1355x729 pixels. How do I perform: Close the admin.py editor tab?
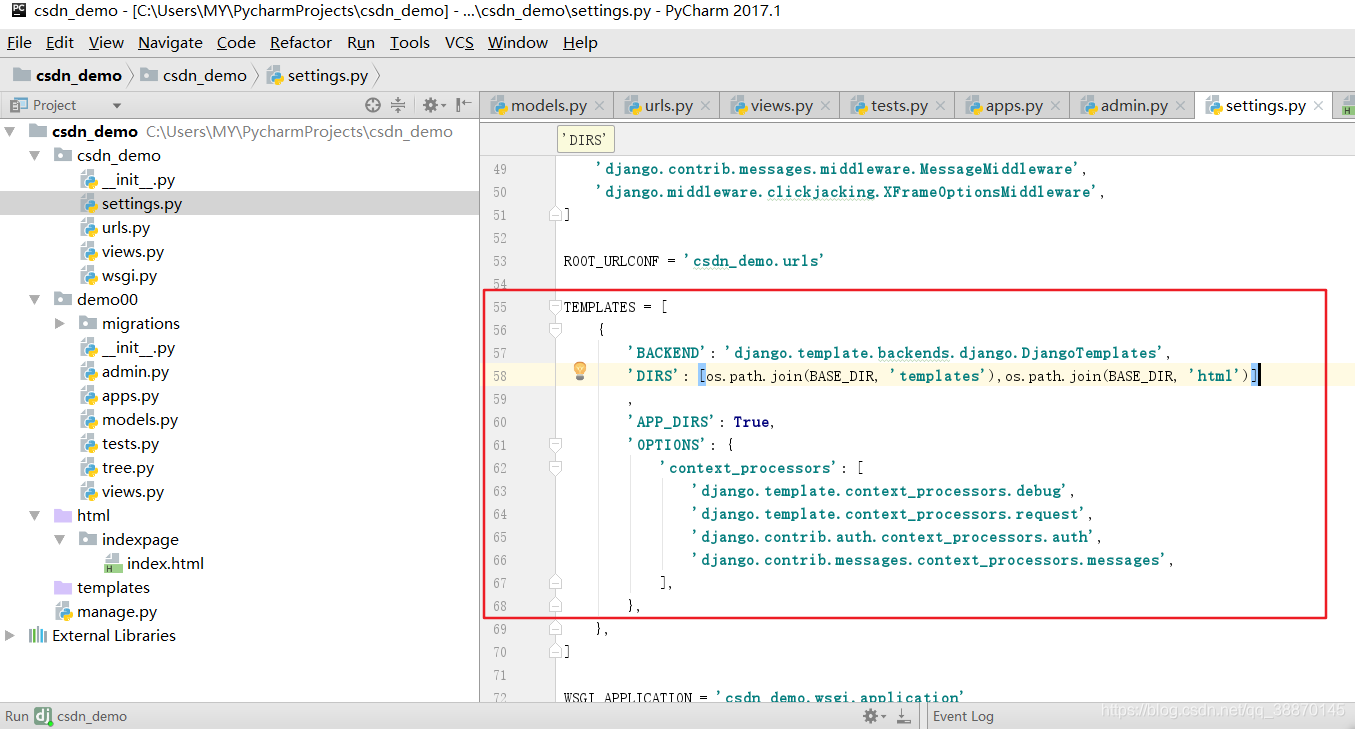tap(1181, 106)
